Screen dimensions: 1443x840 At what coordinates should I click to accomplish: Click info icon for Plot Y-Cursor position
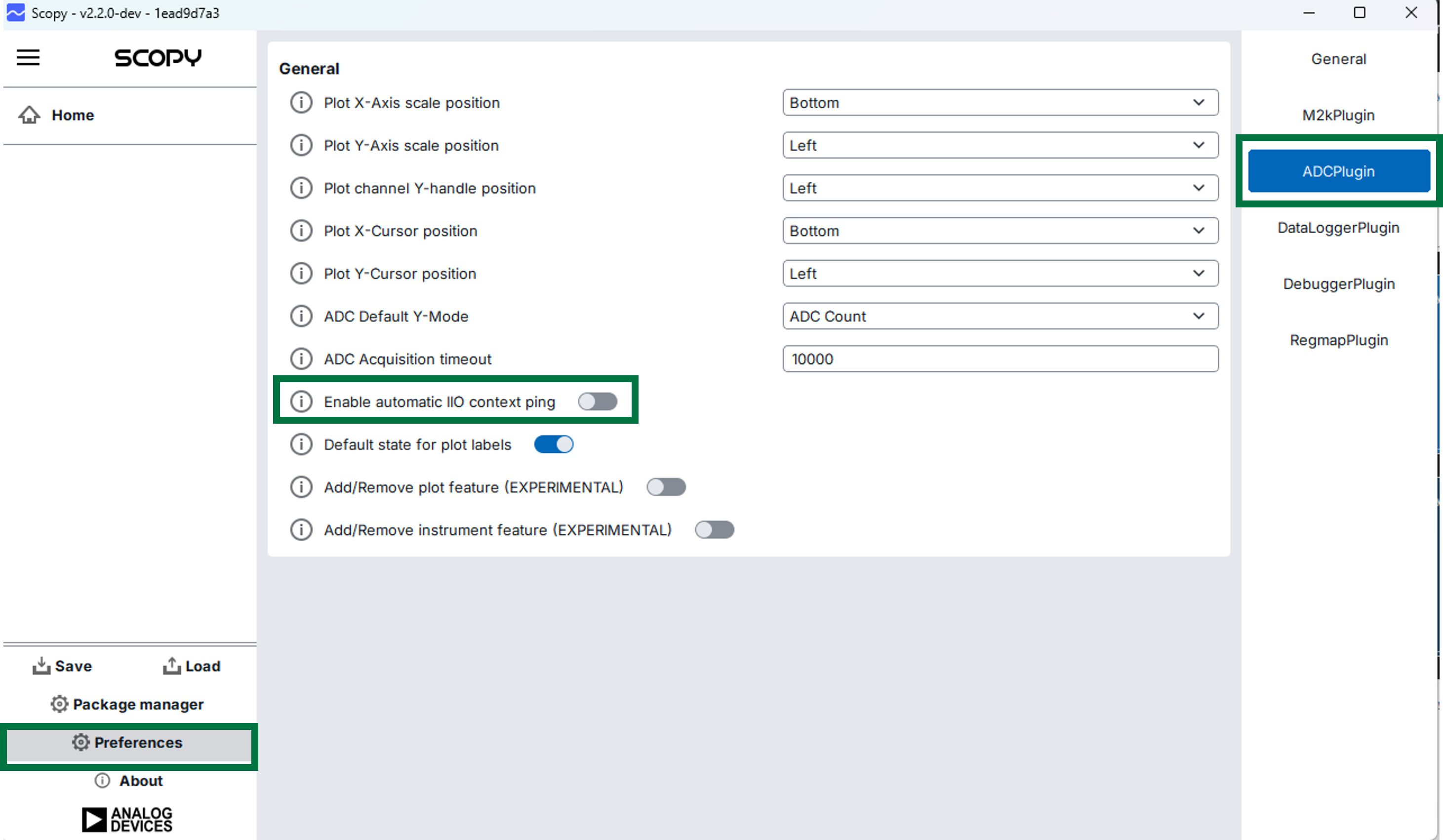[301, 274]
